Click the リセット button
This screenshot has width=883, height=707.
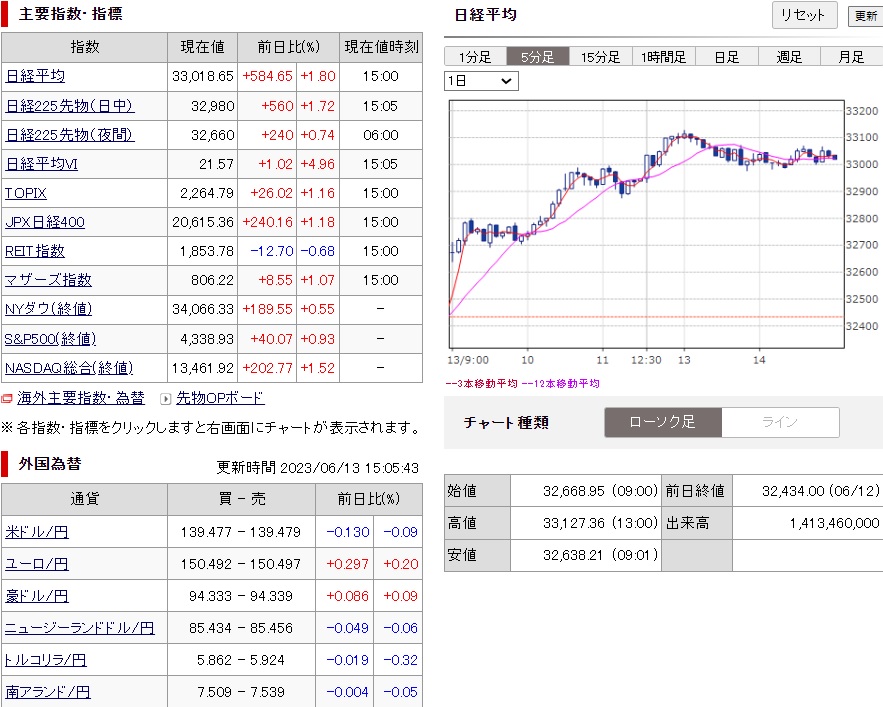point(804,15)
